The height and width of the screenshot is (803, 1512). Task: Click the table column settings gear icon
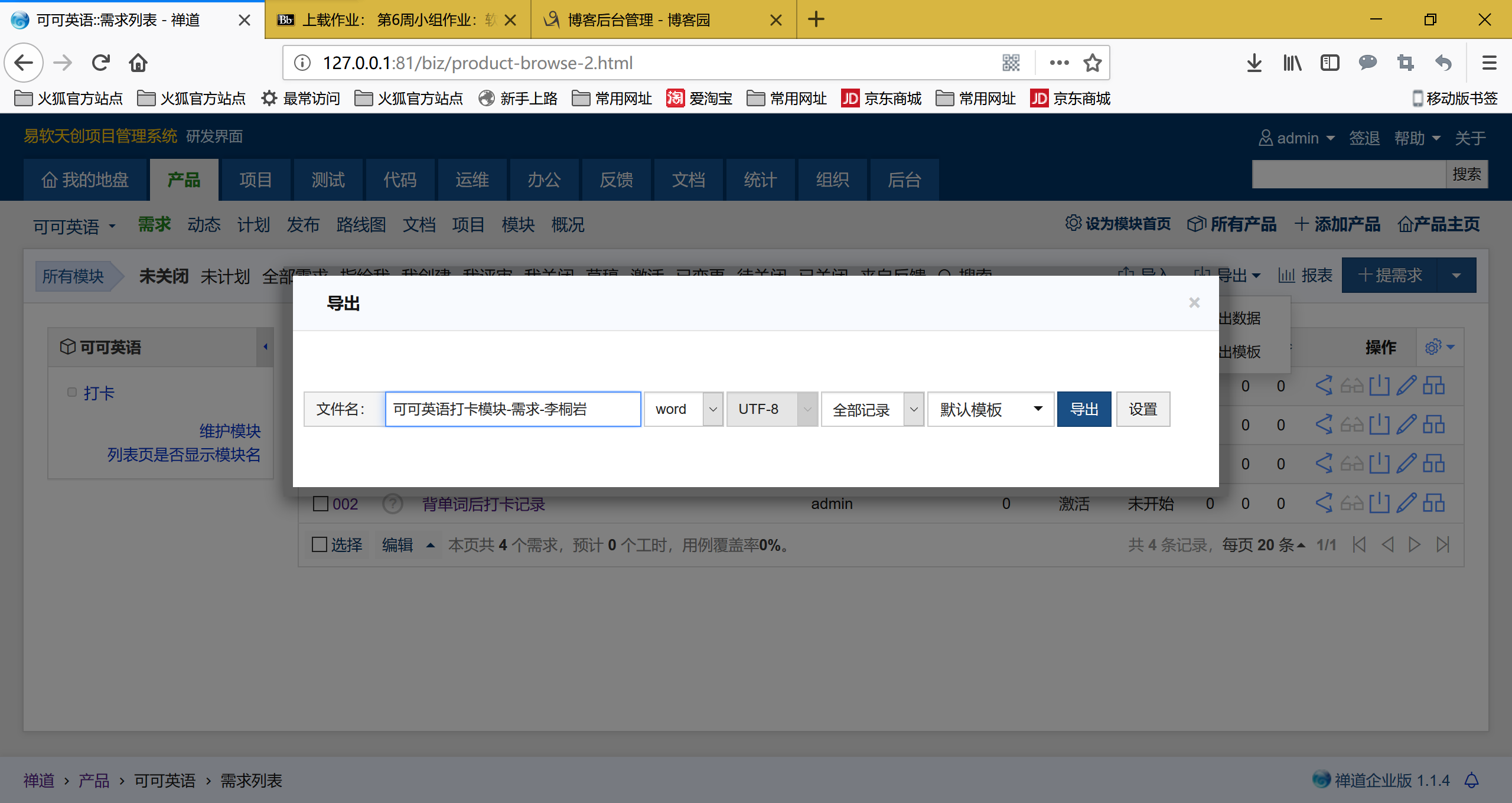pos(1433,347)
